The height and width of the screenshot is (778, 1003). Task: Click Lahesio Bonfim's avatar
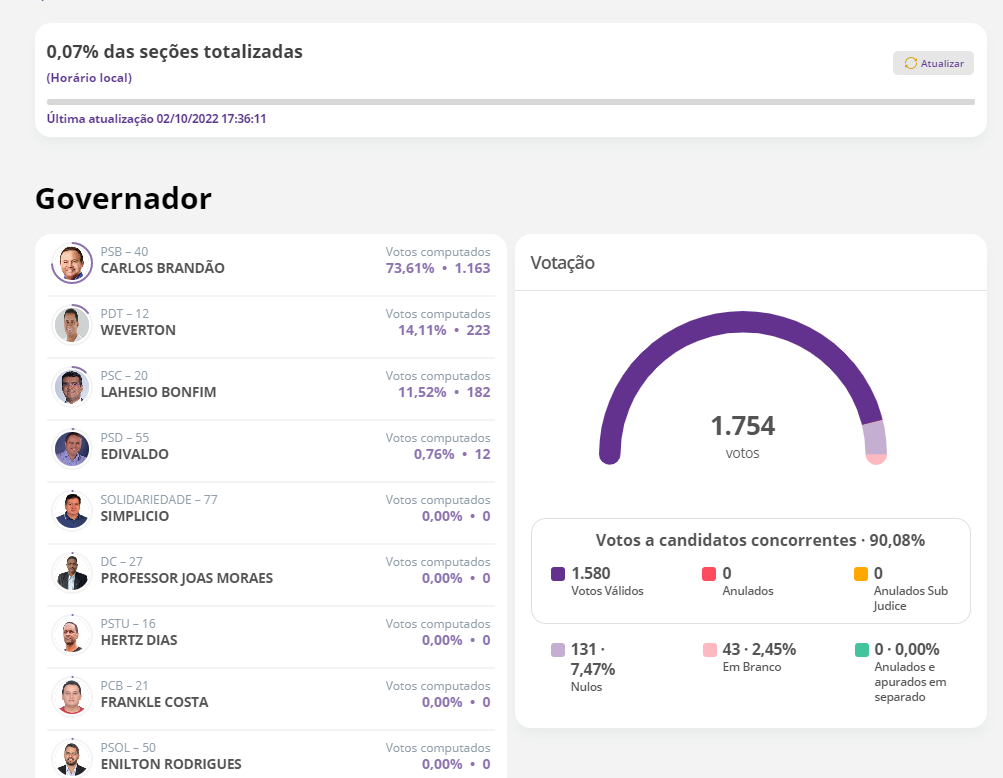click(72, 387)
